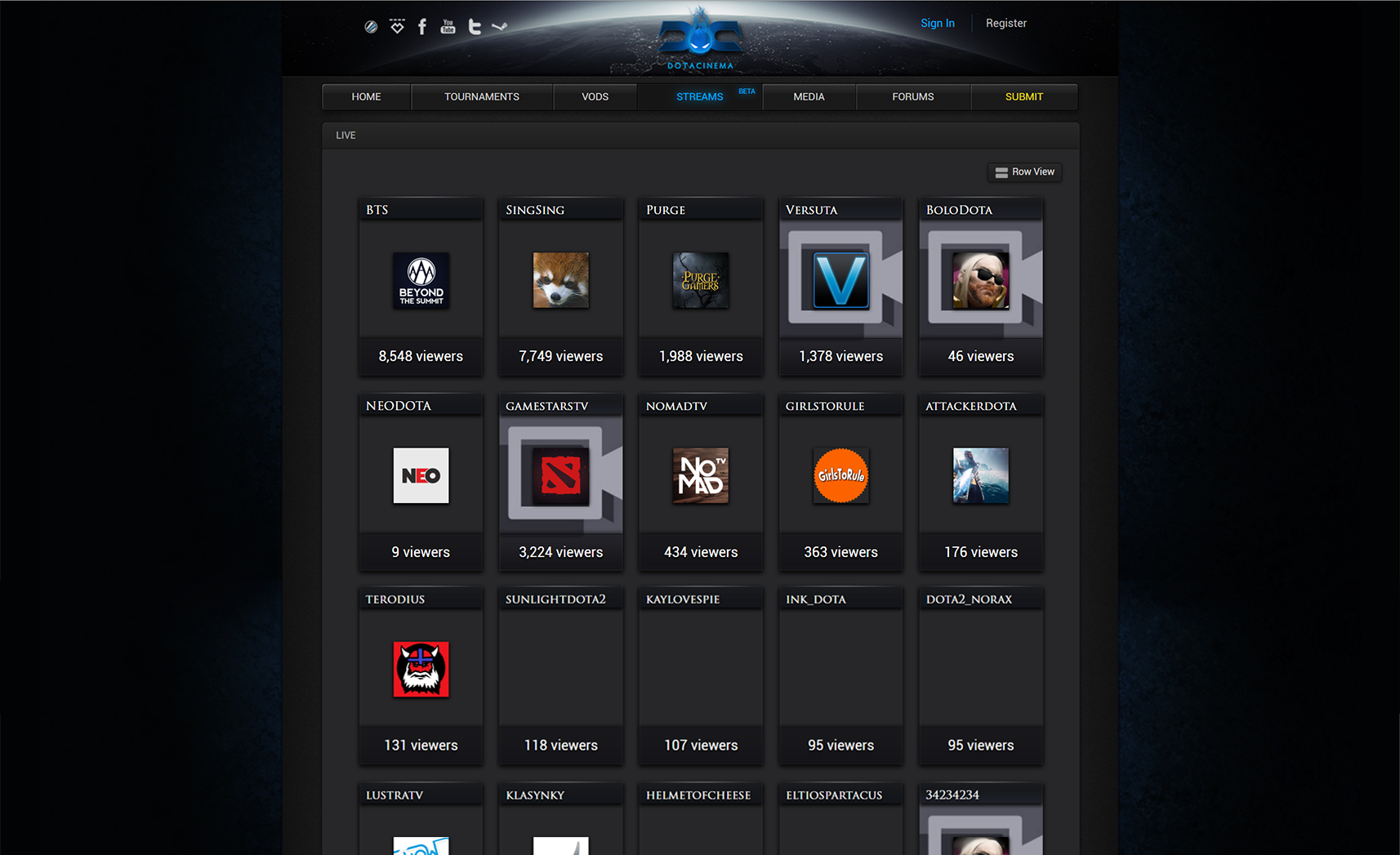Click the 1,988 viewers count
Image resolution: width=1400 pixels, height=855 pixels.
[701, 356]
